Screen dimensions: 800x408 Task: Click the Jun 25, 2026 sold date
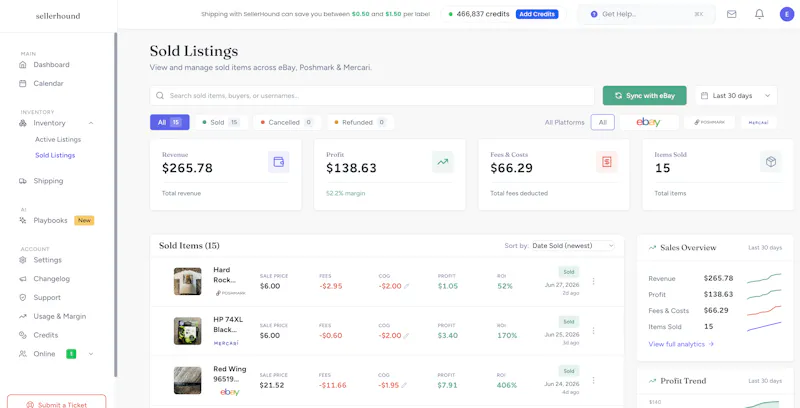(562, 335)
